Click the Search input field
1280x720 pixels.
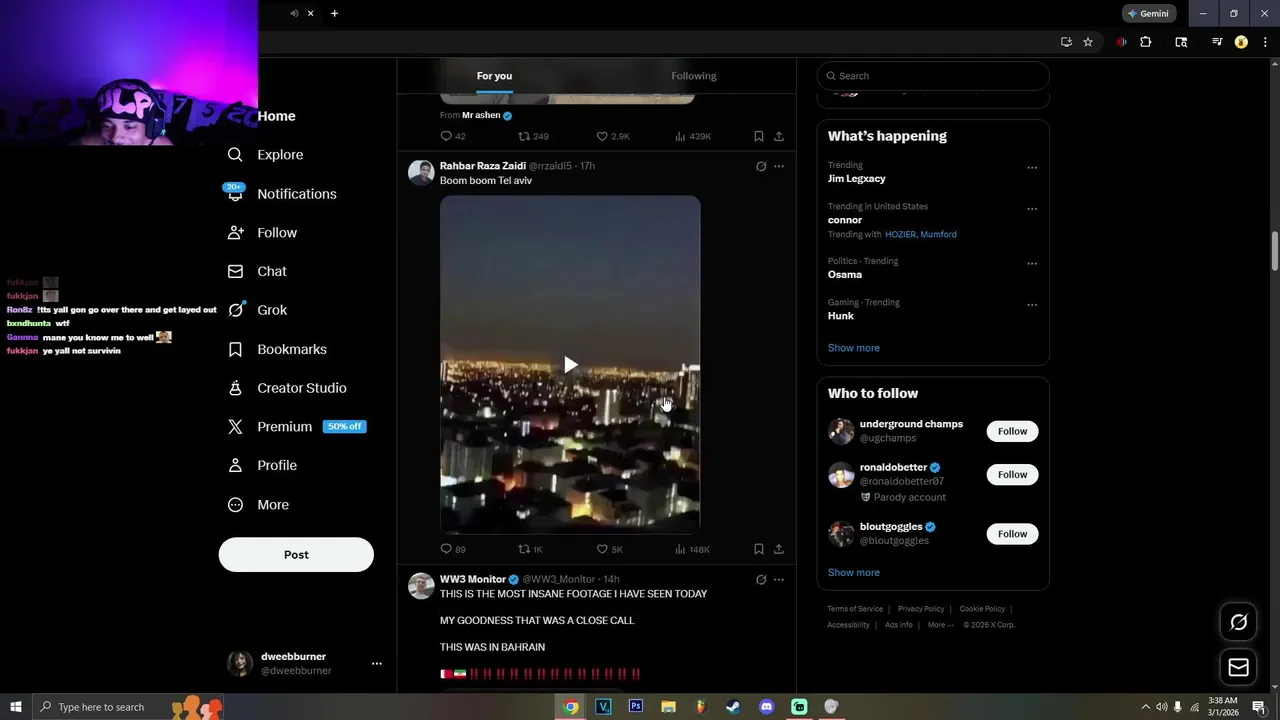click(x=933, y=76)
